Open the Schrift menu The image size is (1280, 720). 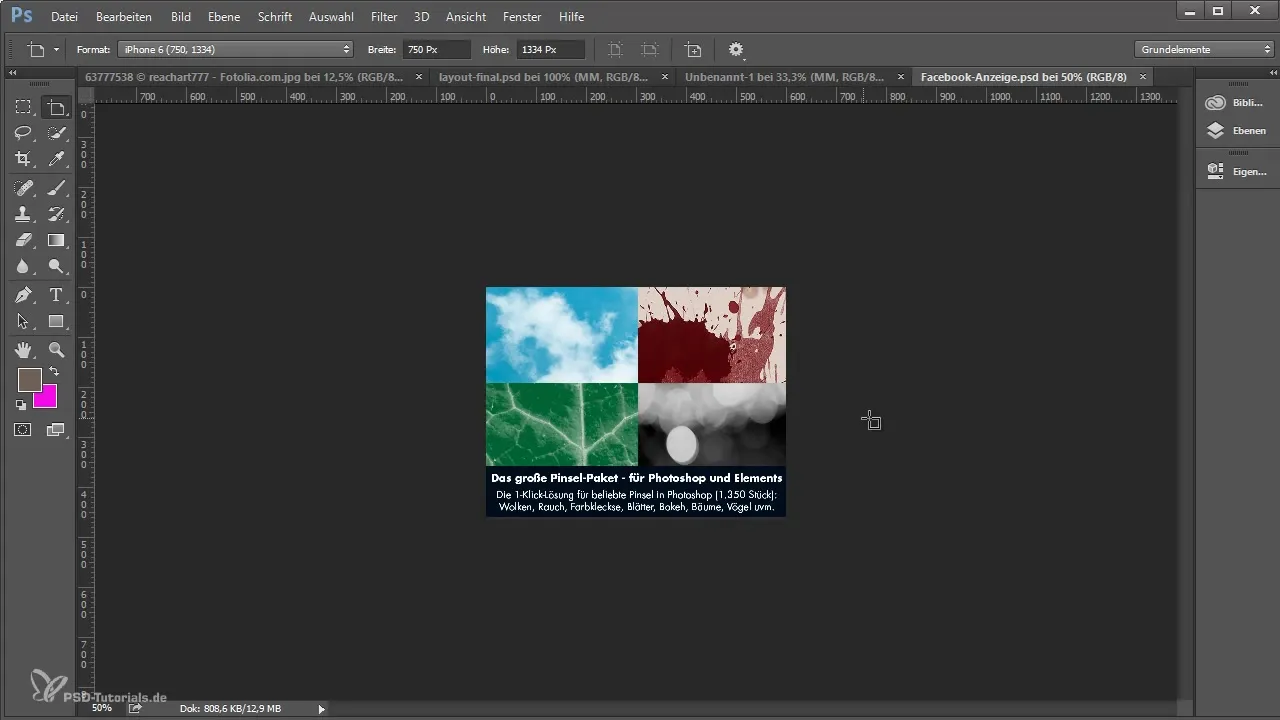coord(275,17)
